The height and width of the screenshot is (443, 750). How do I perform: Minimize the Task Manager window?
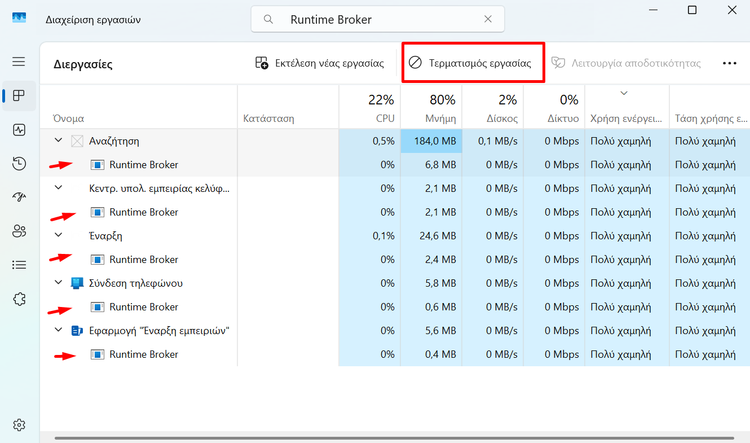pos(653,10)
